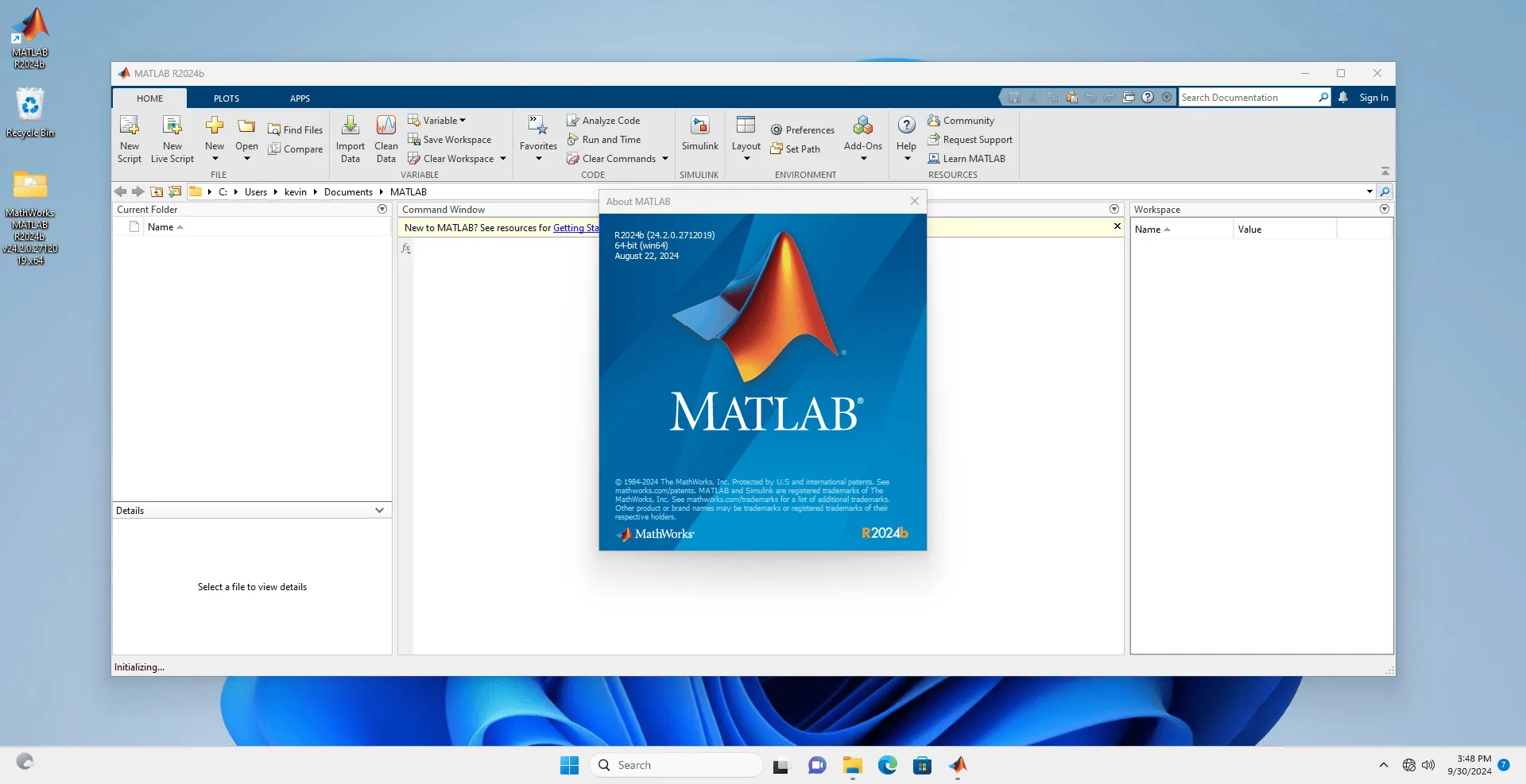Open the Set Path dialog
The height and width of the screenshot is (784, 1526).
point(795,149)
